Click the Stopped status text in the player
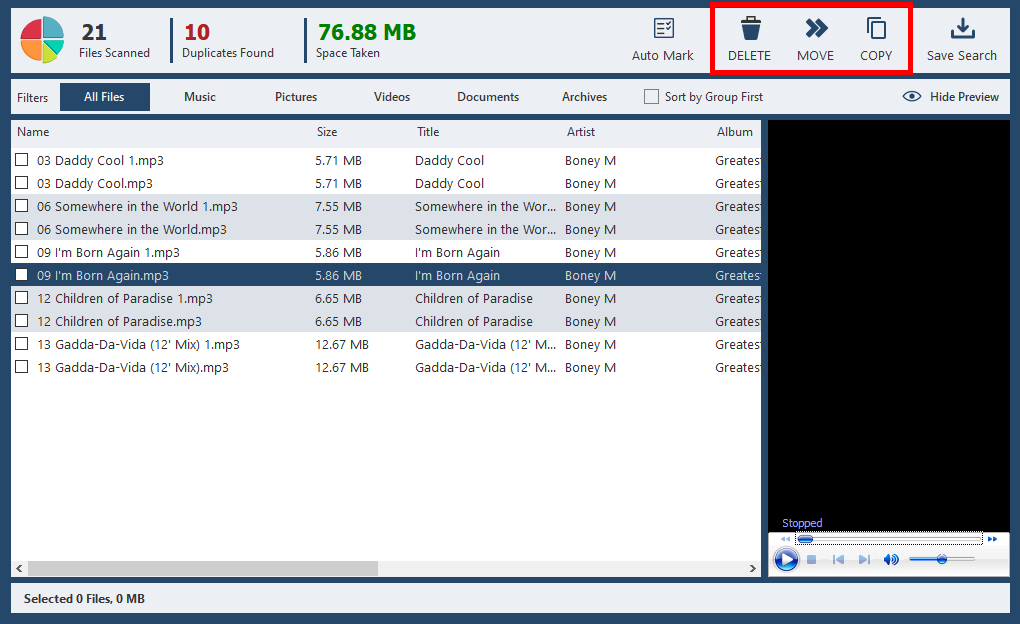1020x624 pixels. pos(802,523)
